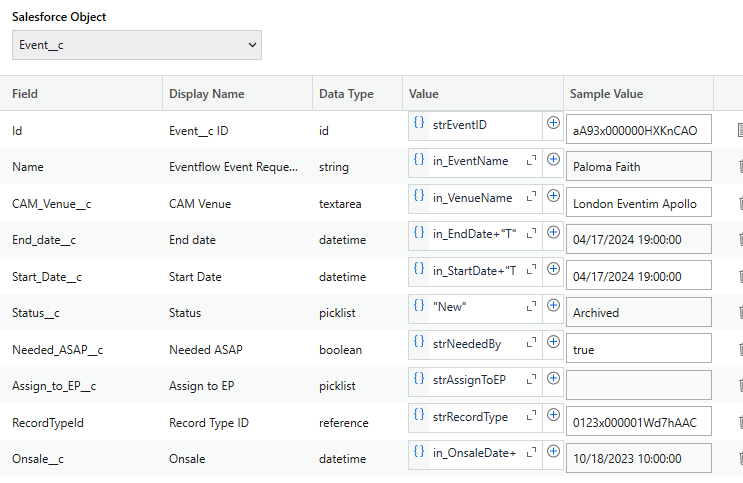This screenshot has height=483, width=743.
Task: Click curly braces icon in Needed_ASAP__c row
Action: [419, 341]
